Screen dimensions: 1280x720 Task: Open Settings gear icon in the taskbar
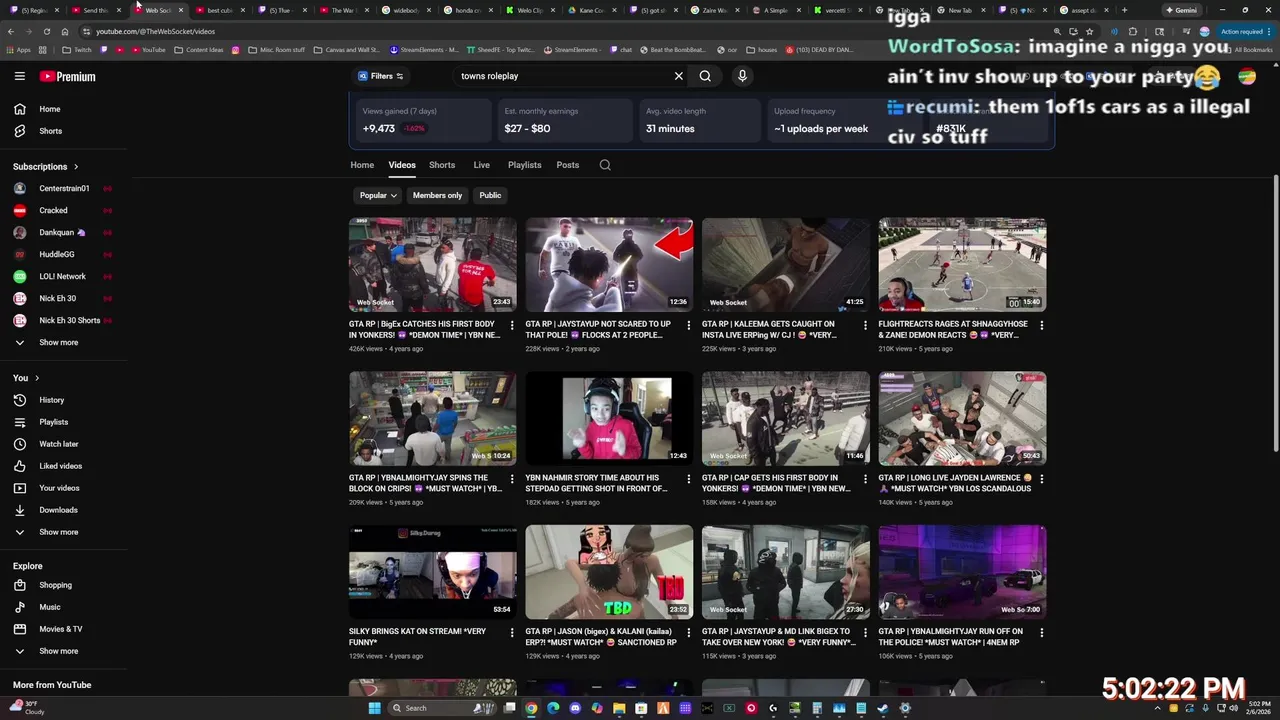(x=905, y=708)
